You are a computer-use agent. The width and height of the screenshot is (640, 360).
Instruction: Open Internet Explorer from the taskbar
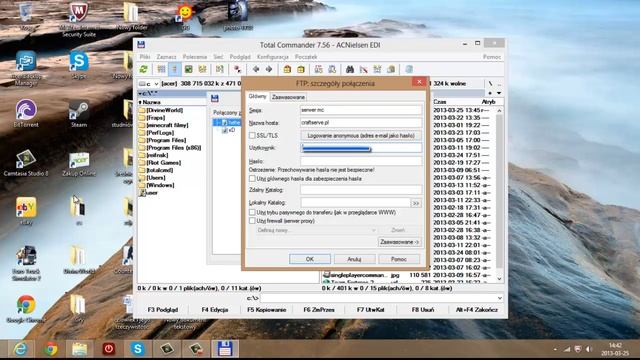click(x=20, y=349)
